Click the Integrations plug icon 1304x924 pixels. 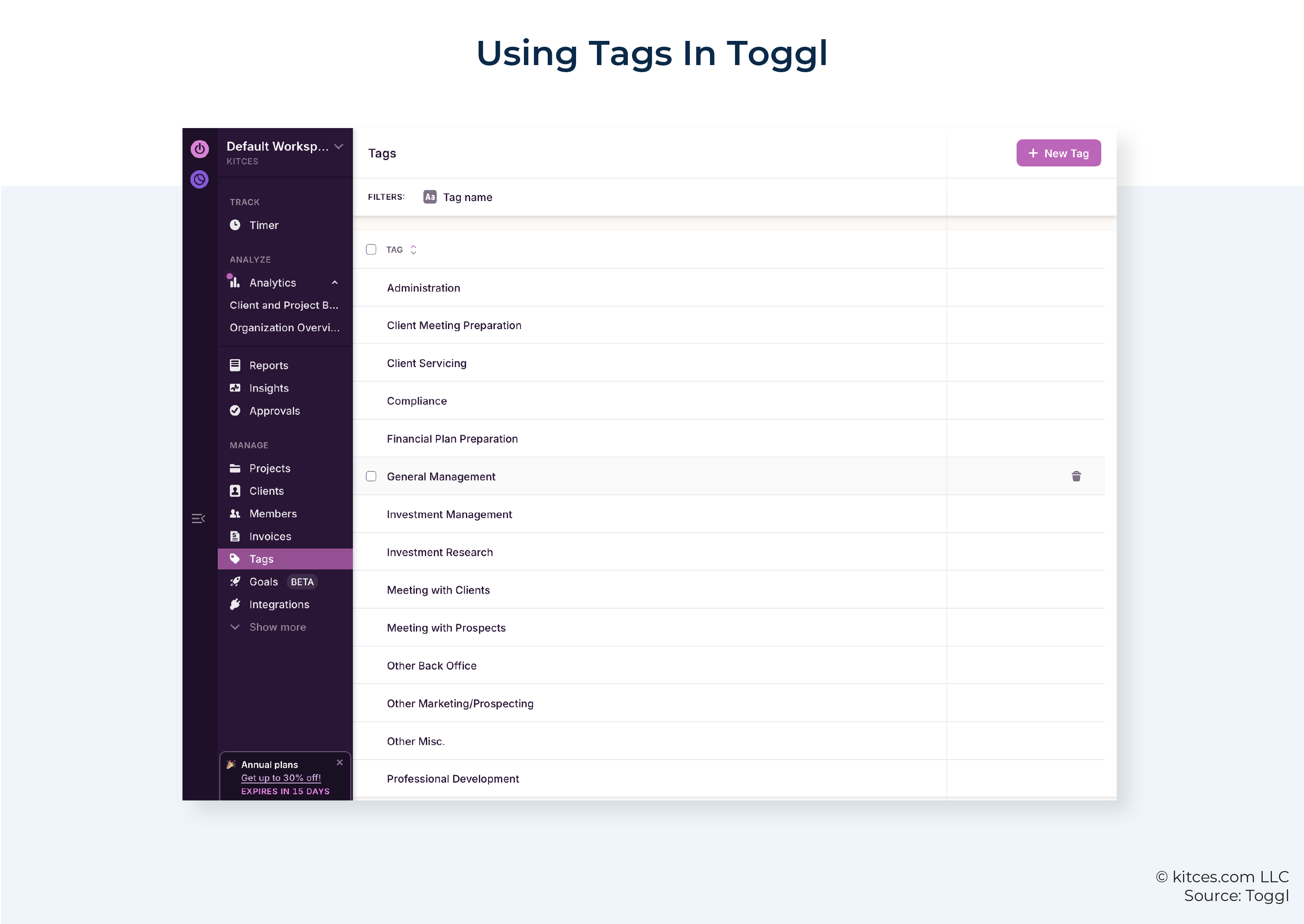tap(235, 604)
